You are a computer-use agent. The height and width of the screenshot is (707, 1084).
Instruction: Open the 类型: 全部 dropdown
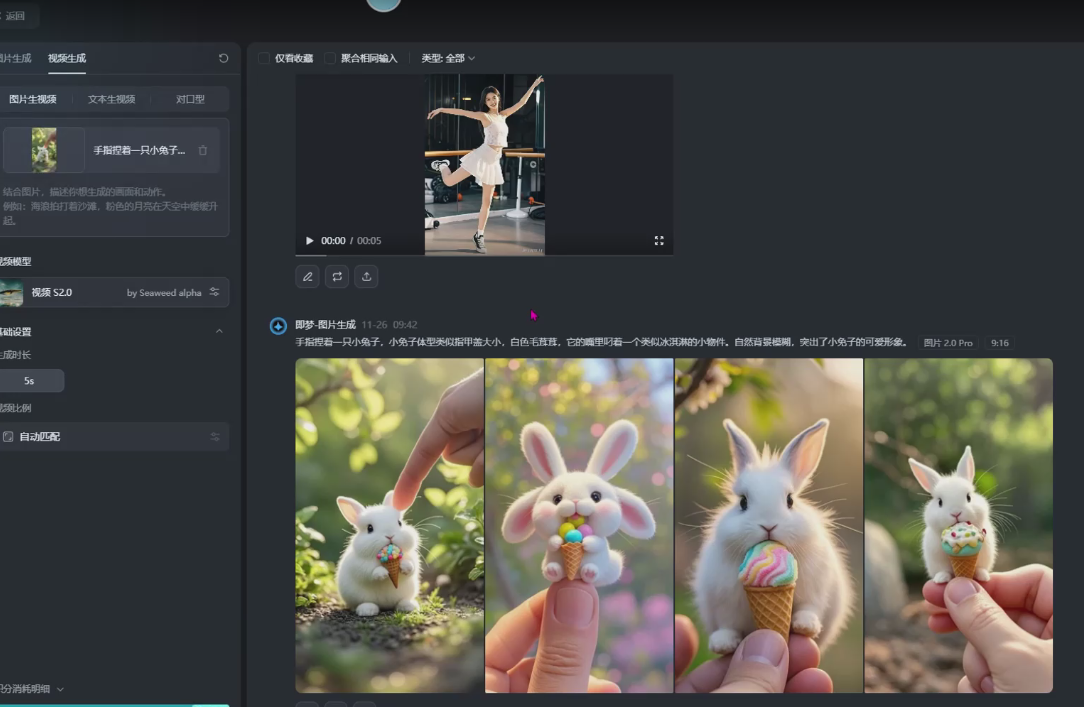click(448, 58)
